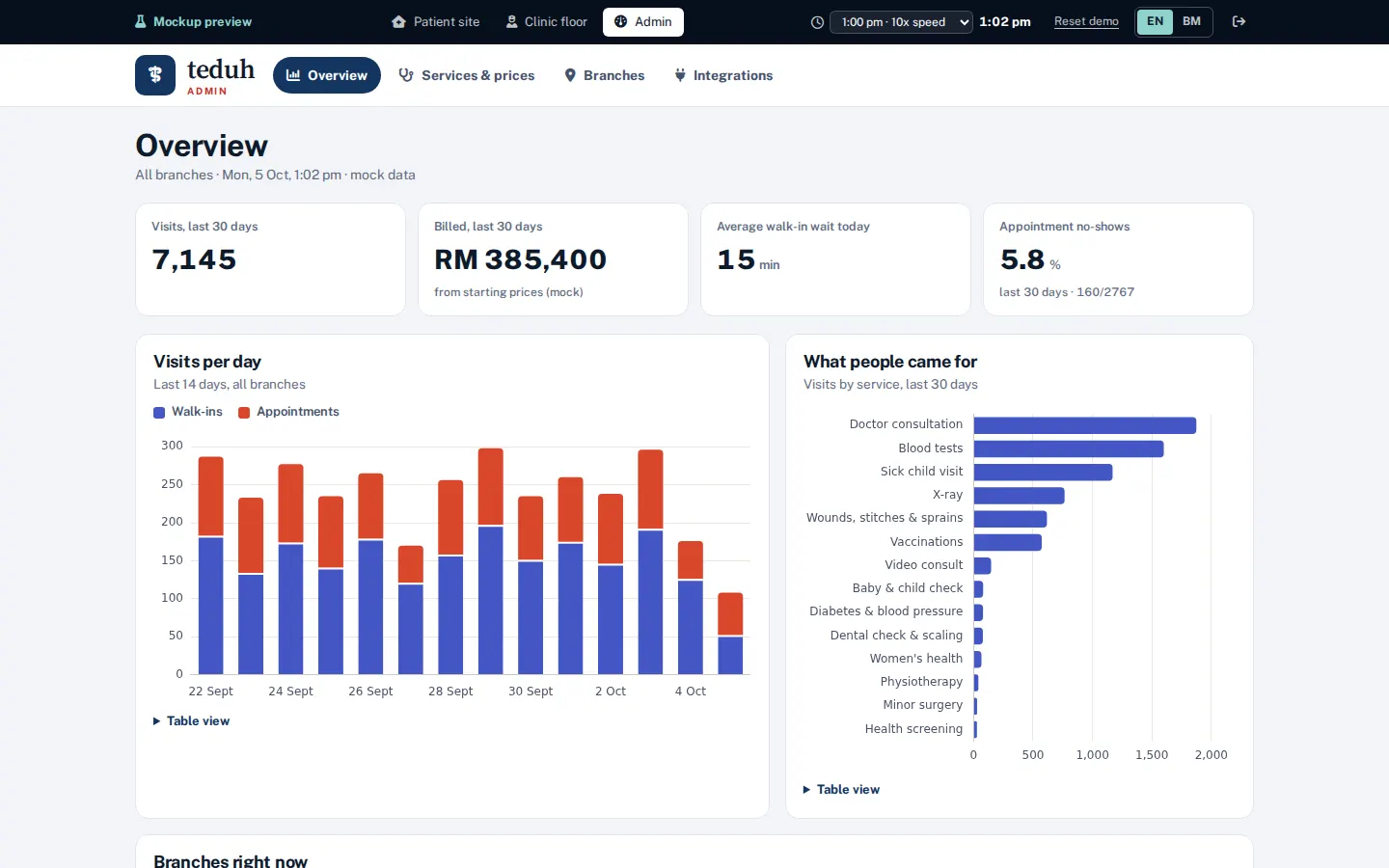Click the Reset demo link
Viewport: 1389px width, 868px height.
(1086, 21)
